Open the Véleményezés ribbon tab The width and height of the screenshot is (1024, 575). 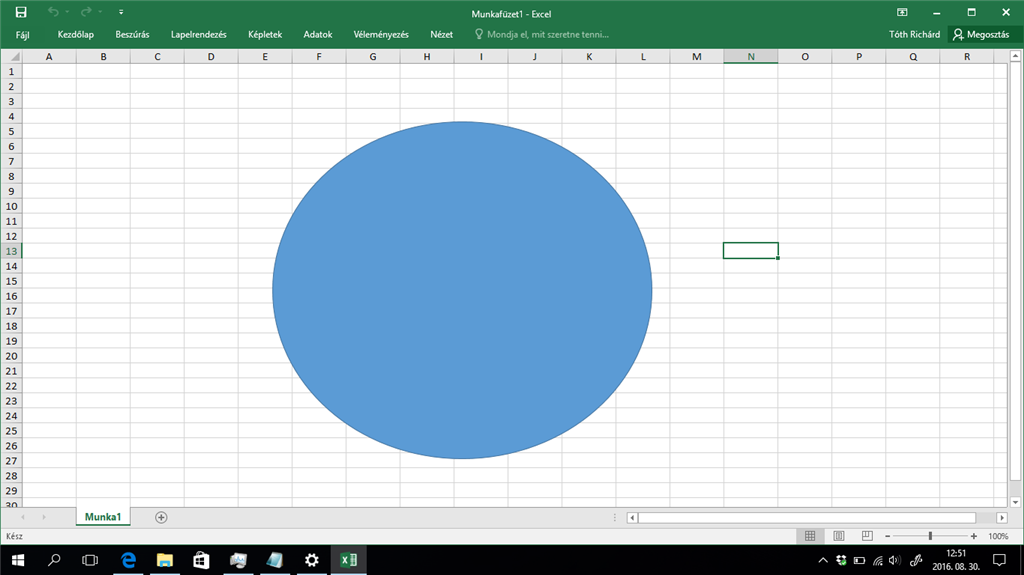pyautogui.click(x=381, y=35)
